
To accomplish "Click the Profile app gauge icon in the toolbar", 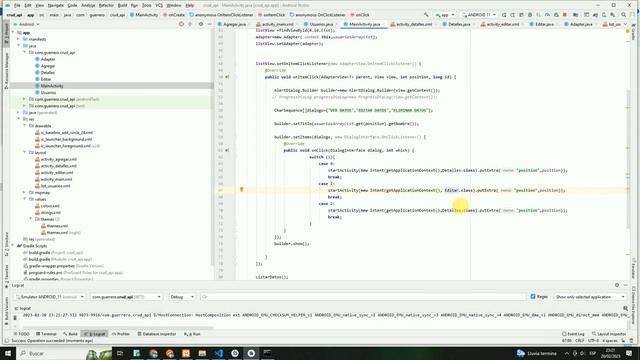I will point(547,15).
